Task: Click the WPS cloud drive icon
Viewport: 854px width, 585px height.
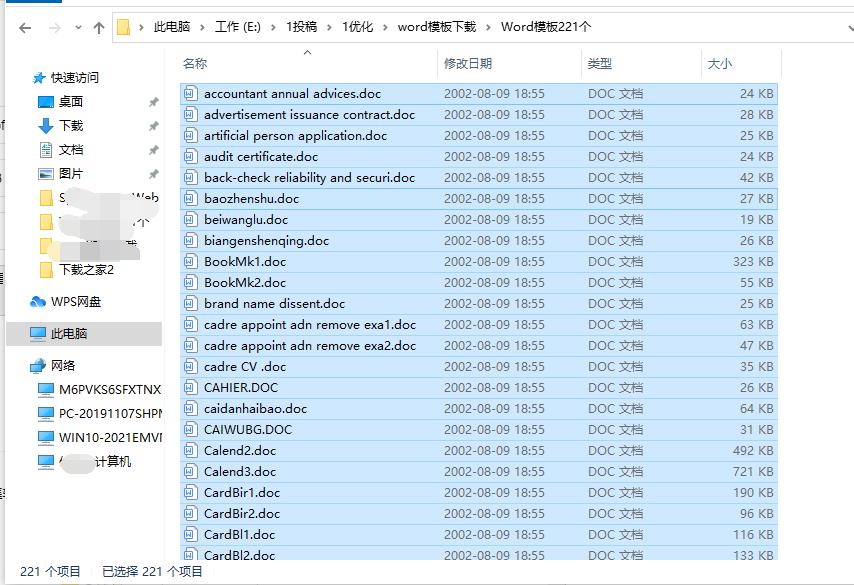Action: [38, 302]
